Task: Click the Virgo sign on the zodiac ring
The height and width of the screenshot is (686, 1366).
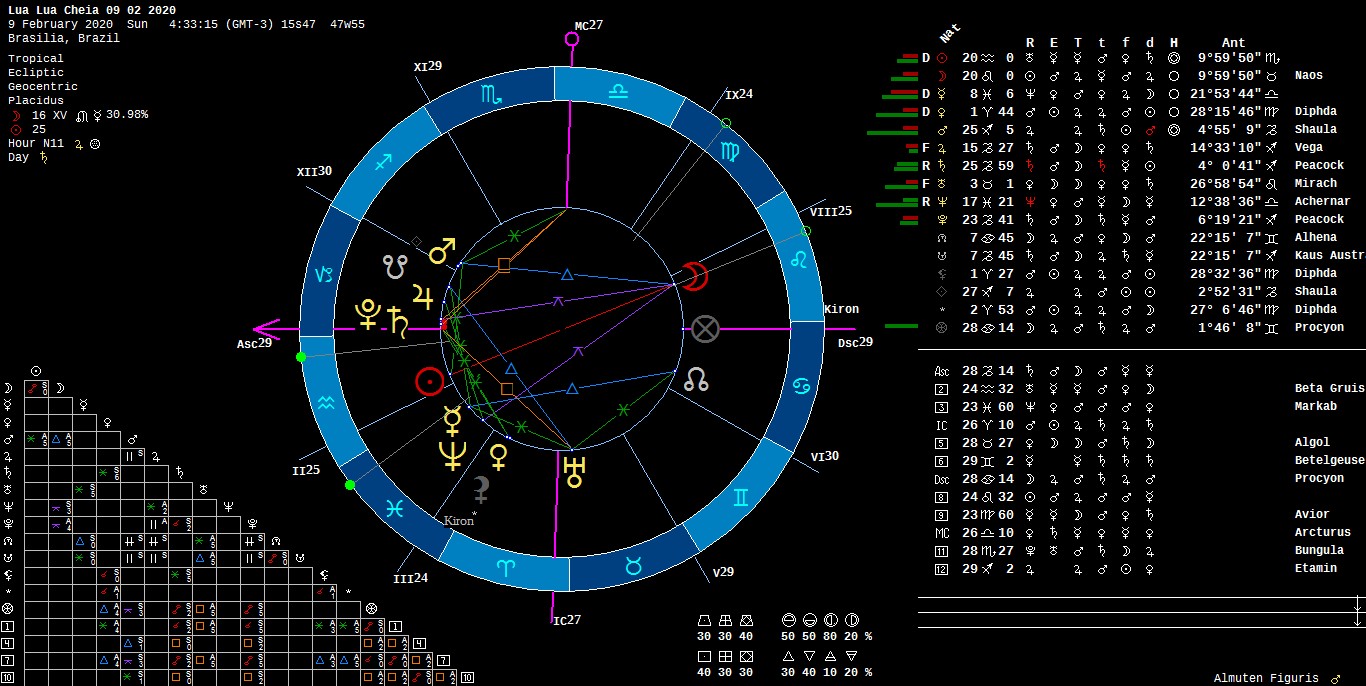Action: [x=729, y=151]
